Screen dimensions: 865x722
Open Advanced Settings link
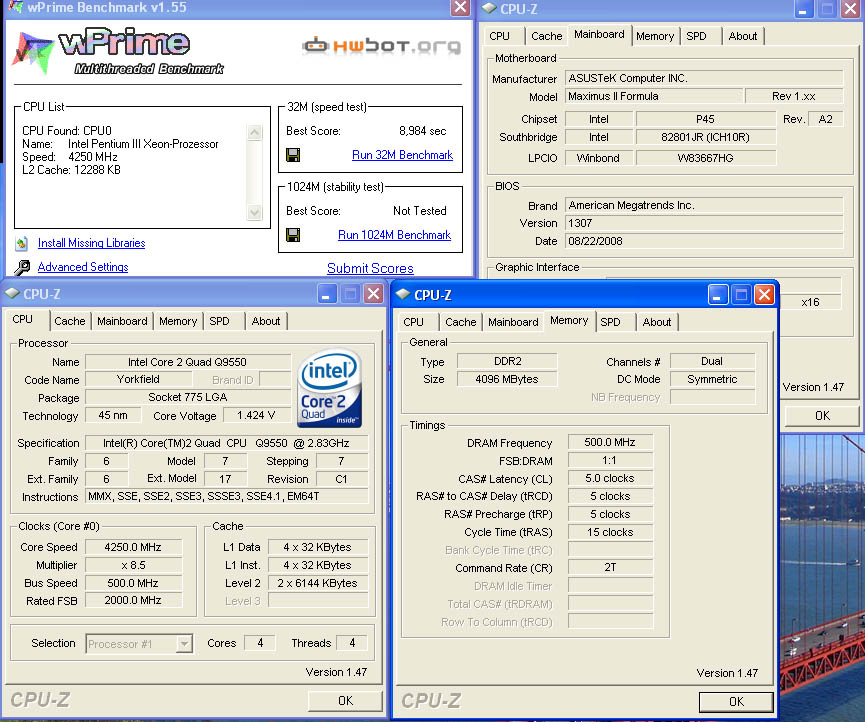pyautogui.click(x=83, y=267)
